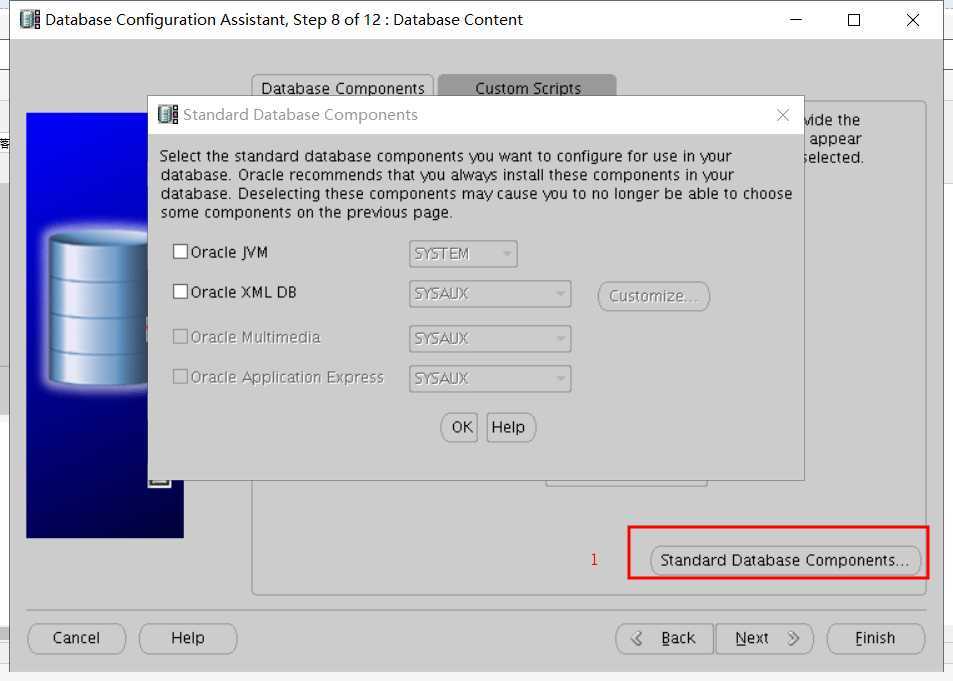Image resolution: width=953 pixels, height=681 pixels.
Task: Open SYSAUX dropdown beside Oracle Multimedia
Action: click(x=490, y=339)
